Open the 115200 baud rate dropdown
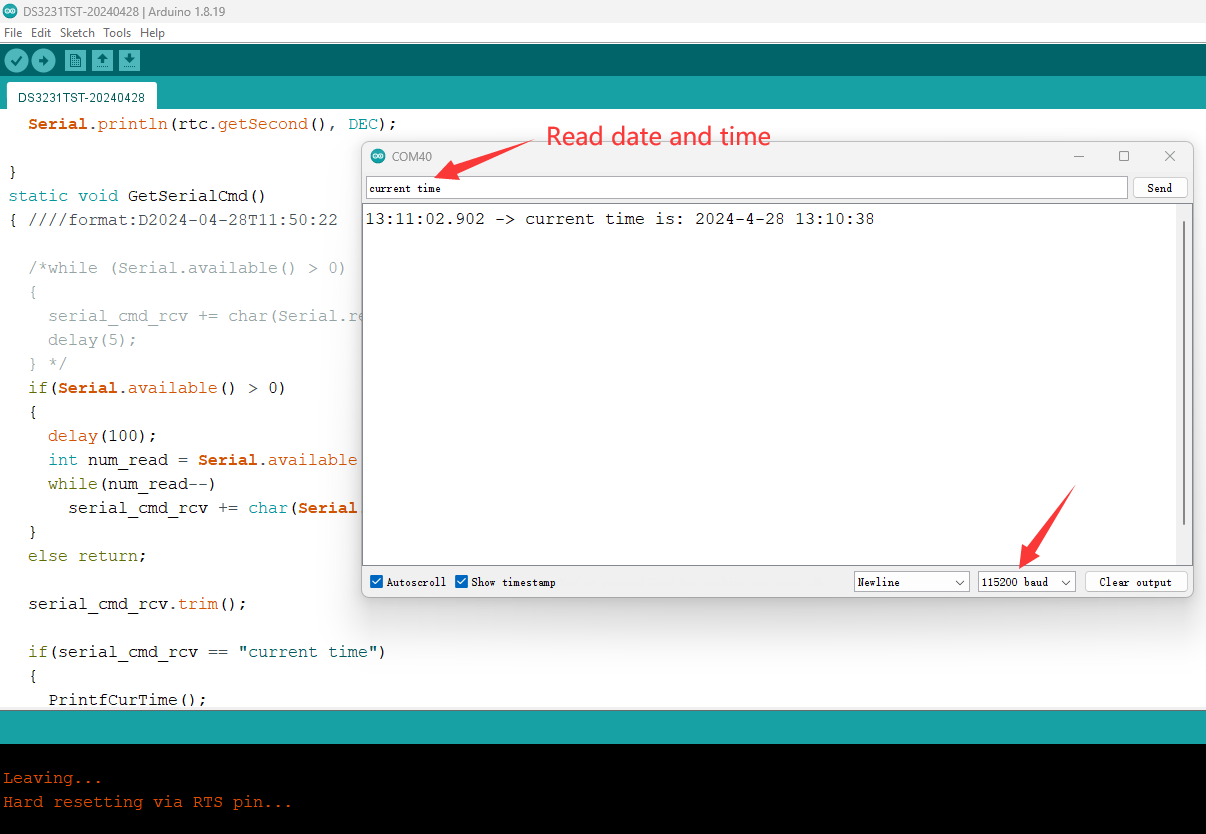Viewport: 1206px width, 834px height. pyautogui.click(x=1026, y=582)
